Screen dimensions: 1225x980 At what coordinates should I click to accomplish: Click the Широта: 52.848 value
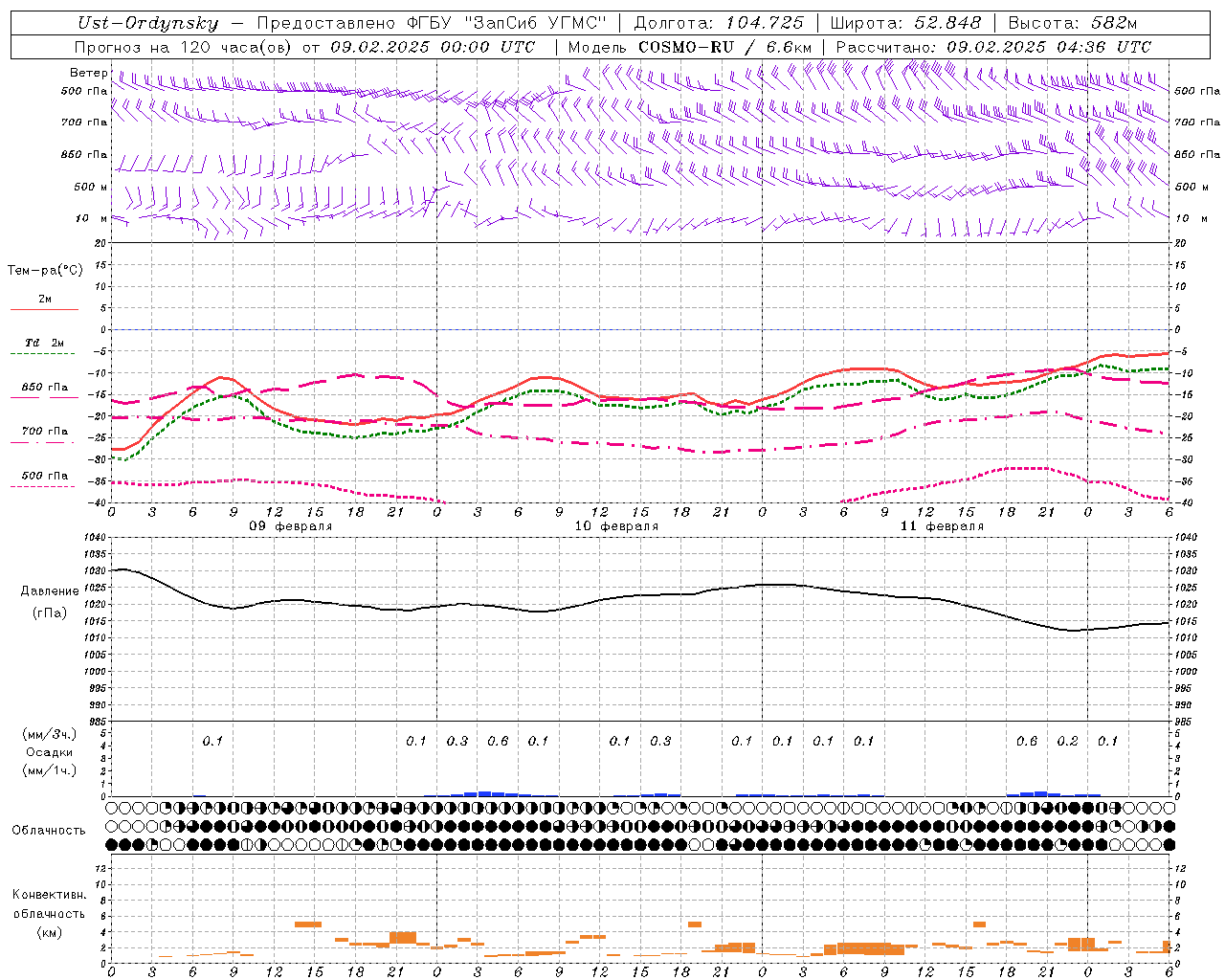(905, 23)
